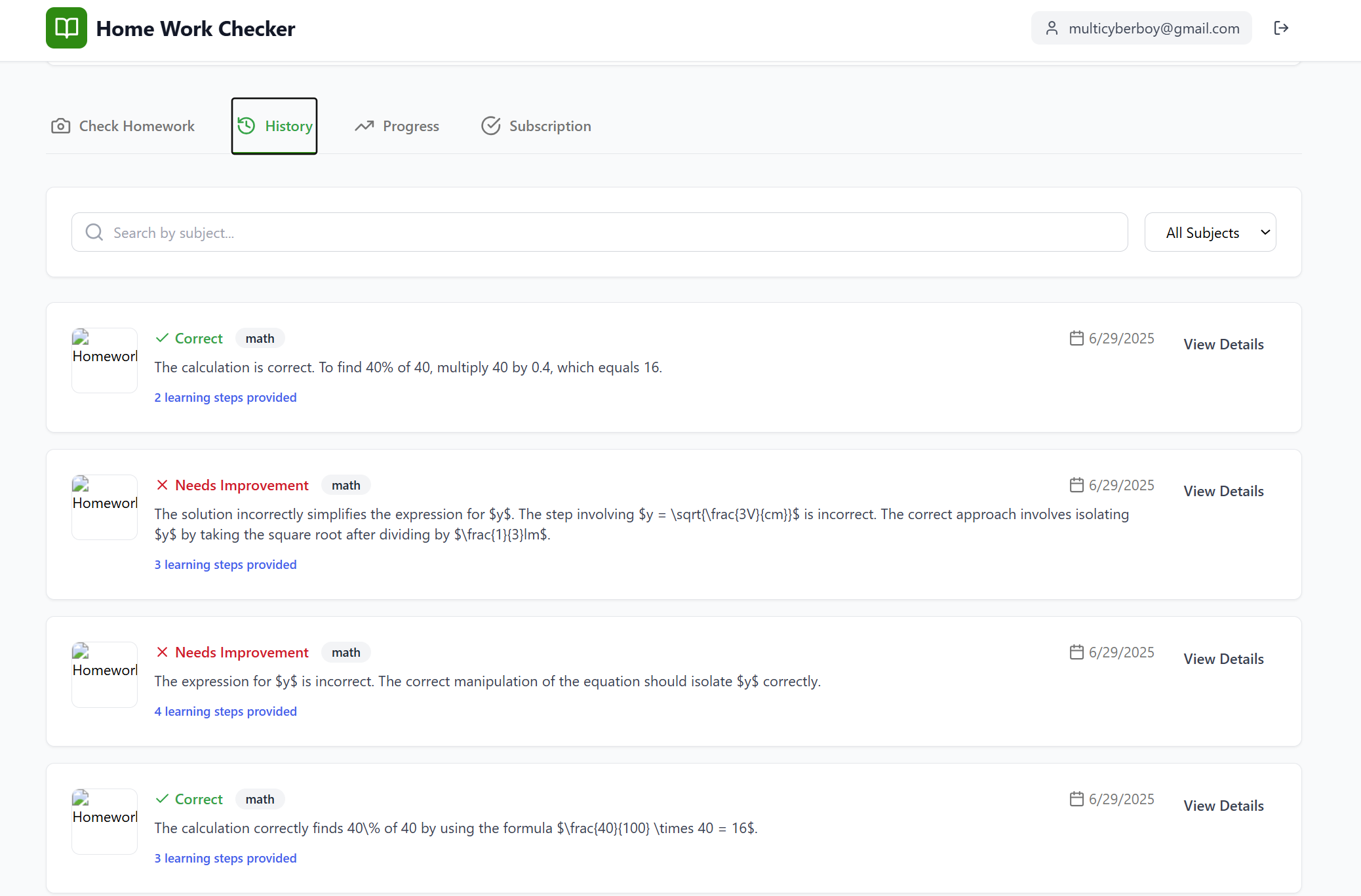Screen dimensions: 1361x896
Task: Open the Progress tab
Action: (x=397, y=126)
